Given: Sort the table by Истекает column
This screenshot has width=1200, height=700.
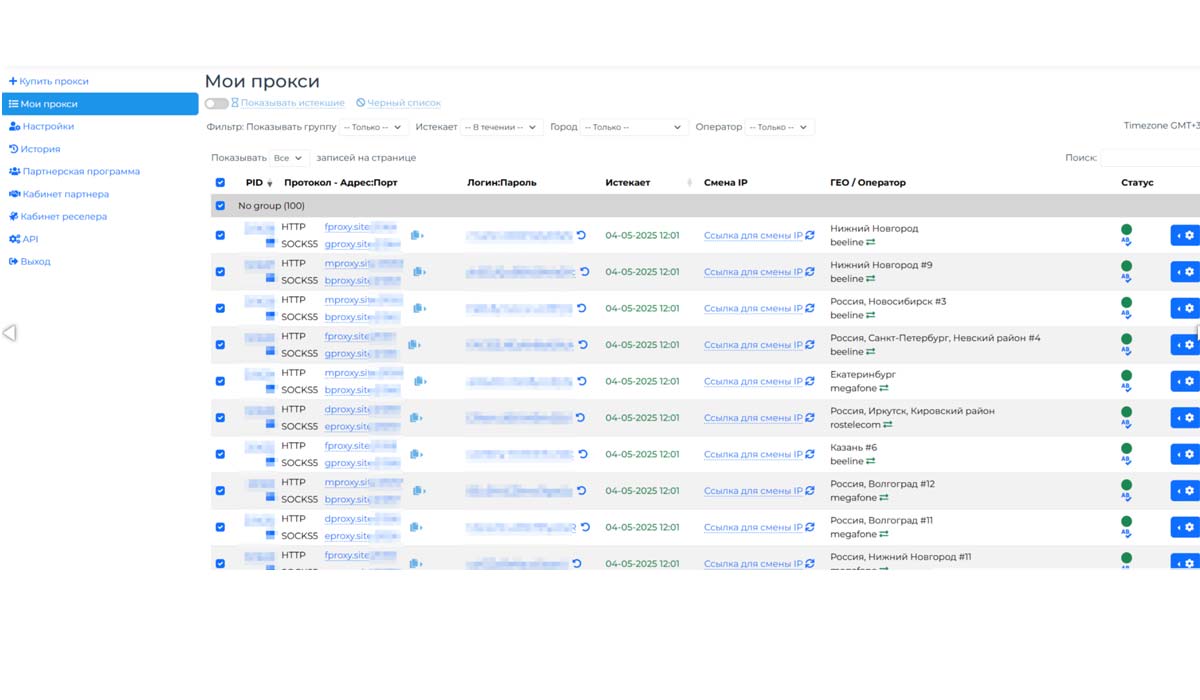Looking at the screenshot, I should [x=628, y=183].
